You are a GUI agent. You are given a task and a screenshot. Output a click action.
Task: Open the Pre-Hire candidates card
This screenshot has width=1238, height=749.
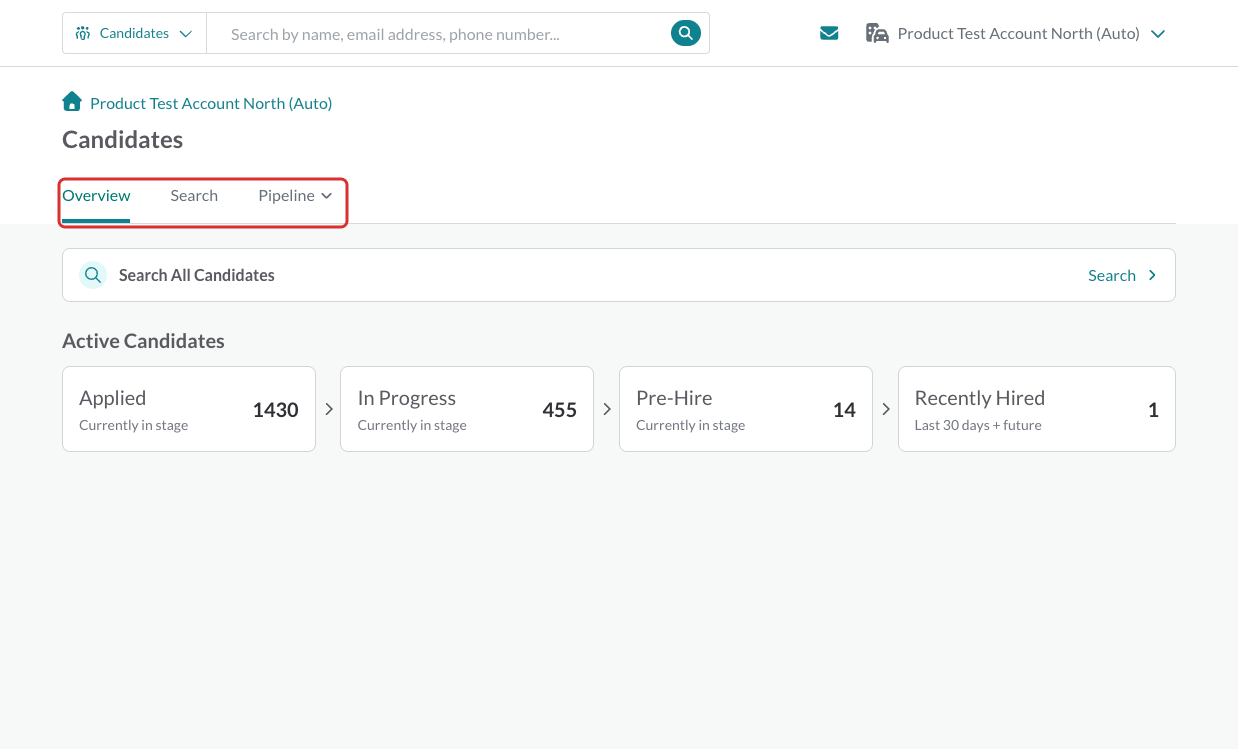click(x=746, y=409)
